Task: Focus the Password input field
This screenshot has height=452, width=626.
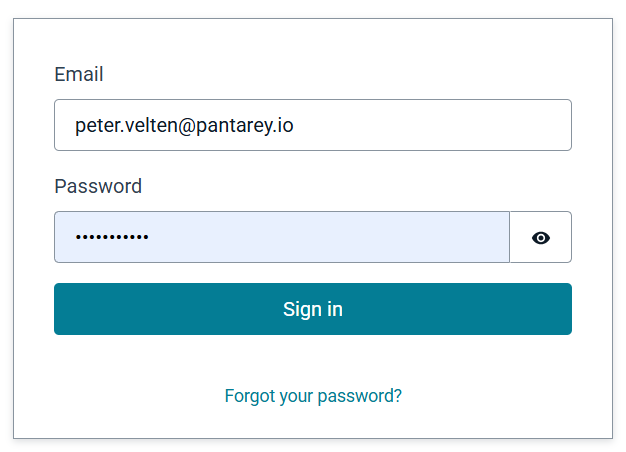Action: [x=281, y=238]
